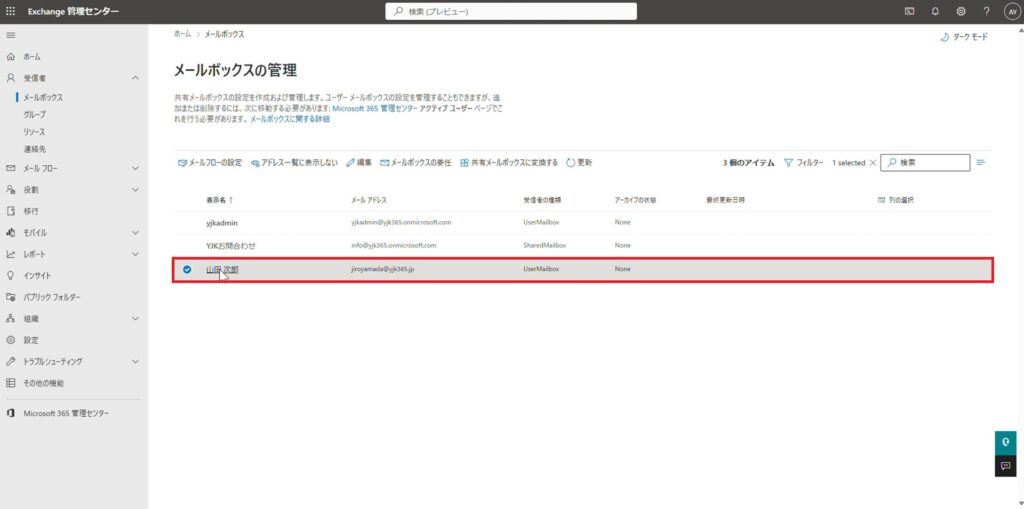Open Microsoft 365 管理センター link in description
This screenshot has width=1024, height=509.
tap(375, 108)
